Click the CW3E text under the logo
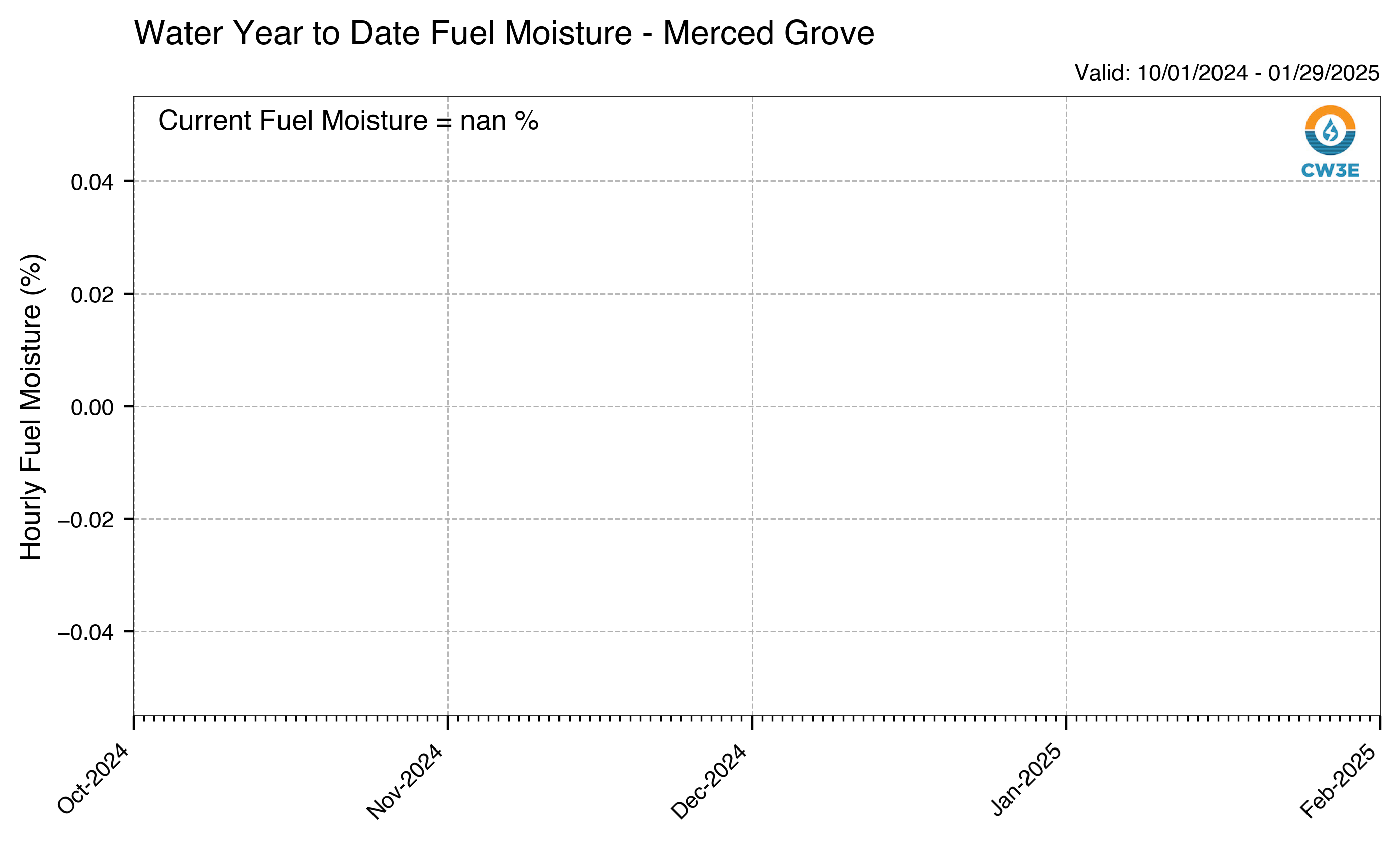Image resolution: width=1400 pixels, height=843 pixels. 1330,170
